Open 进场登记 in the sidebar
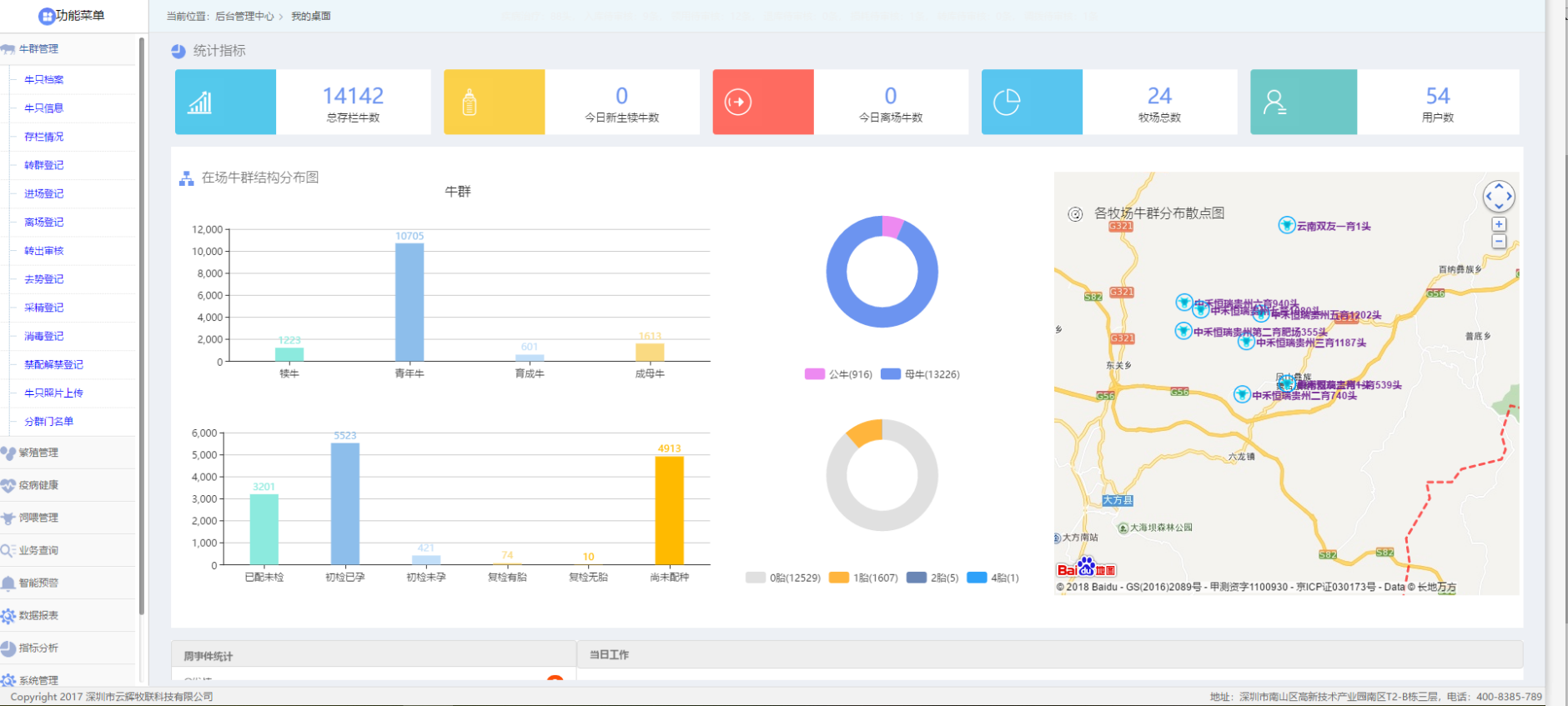 click(x=44, y=193)
